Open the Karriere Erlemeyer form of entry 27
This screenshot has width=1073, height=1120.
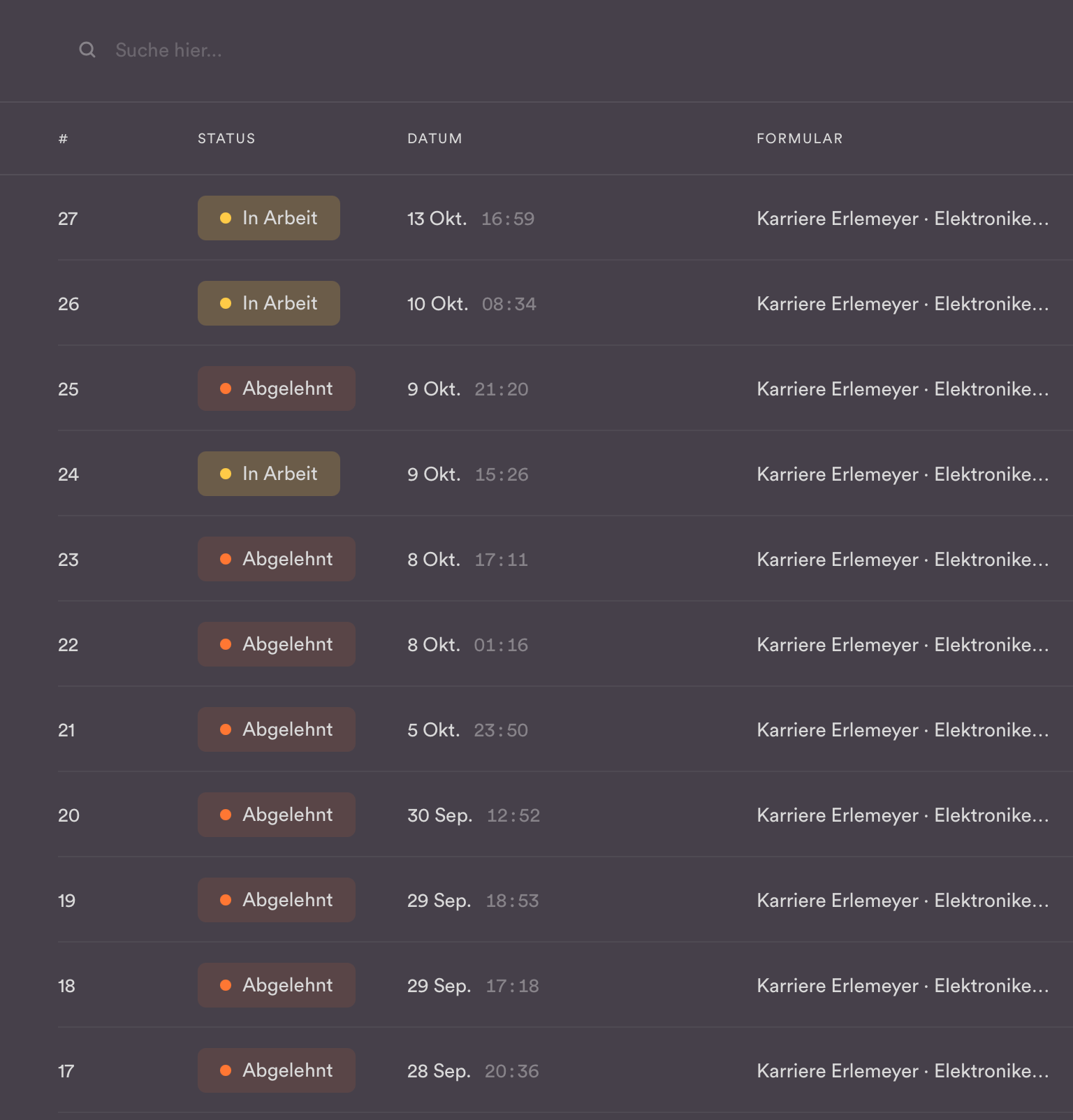[903, 219]
